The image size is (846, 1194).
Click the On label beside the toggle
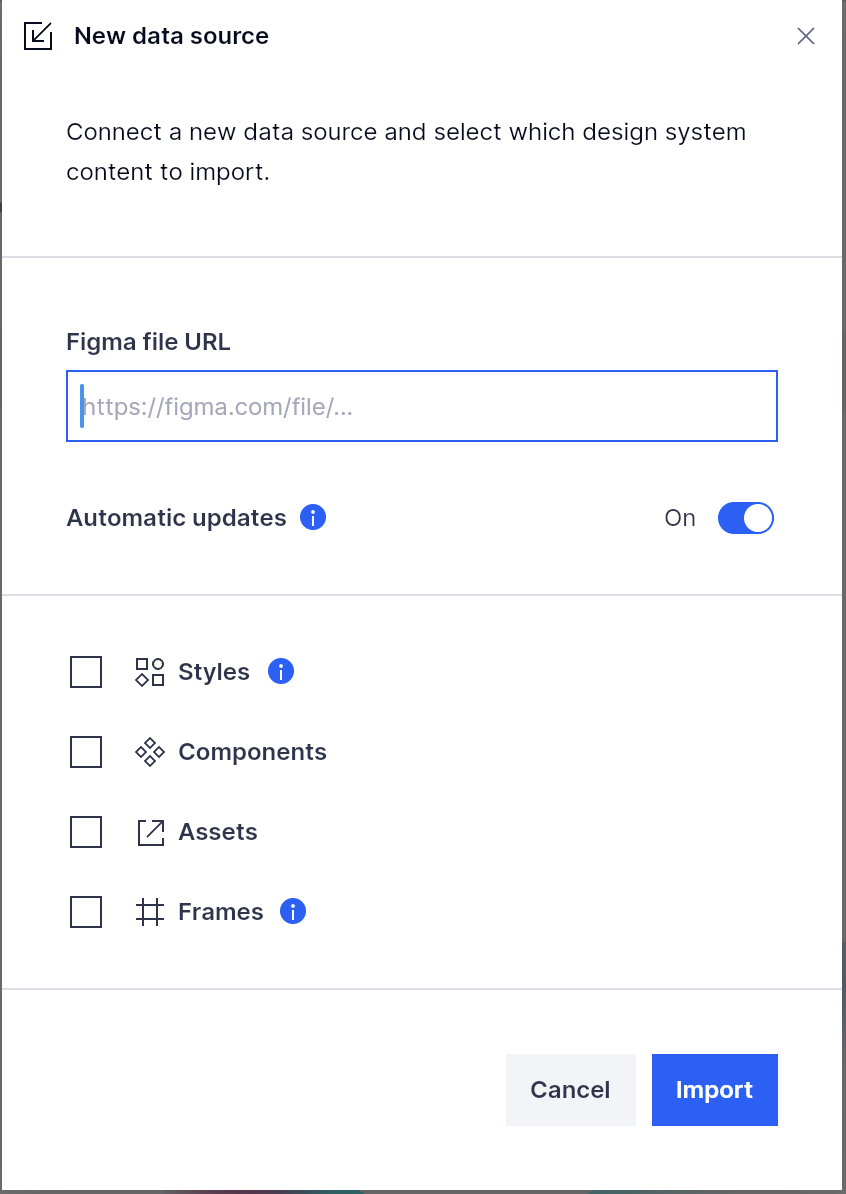tap(680, 518)
